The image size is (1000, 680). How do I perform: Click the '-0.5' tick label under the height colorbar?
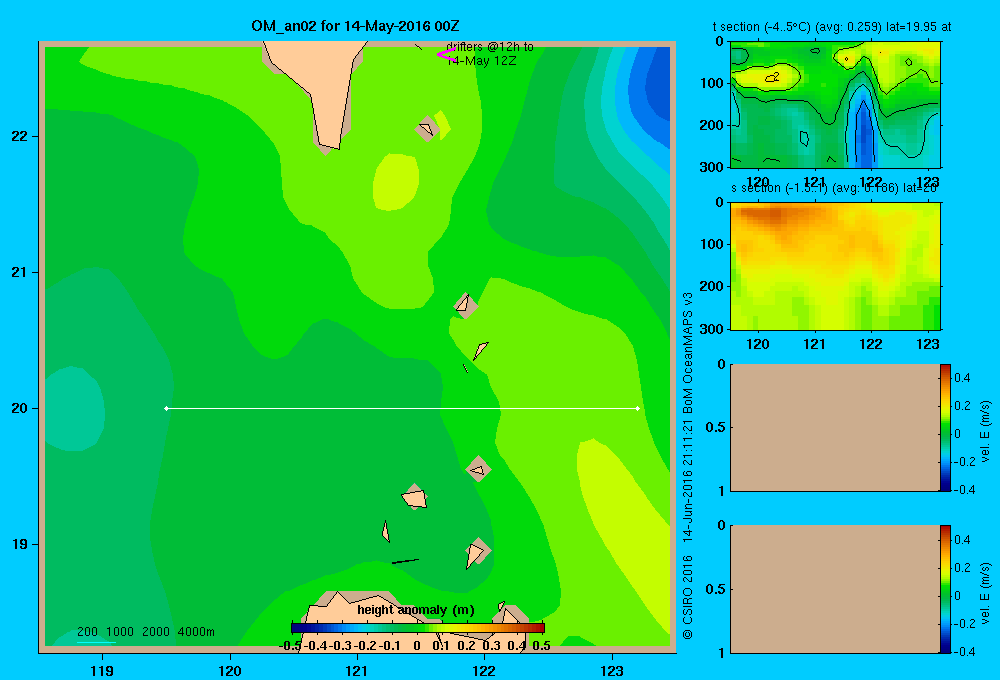point(290,646)
